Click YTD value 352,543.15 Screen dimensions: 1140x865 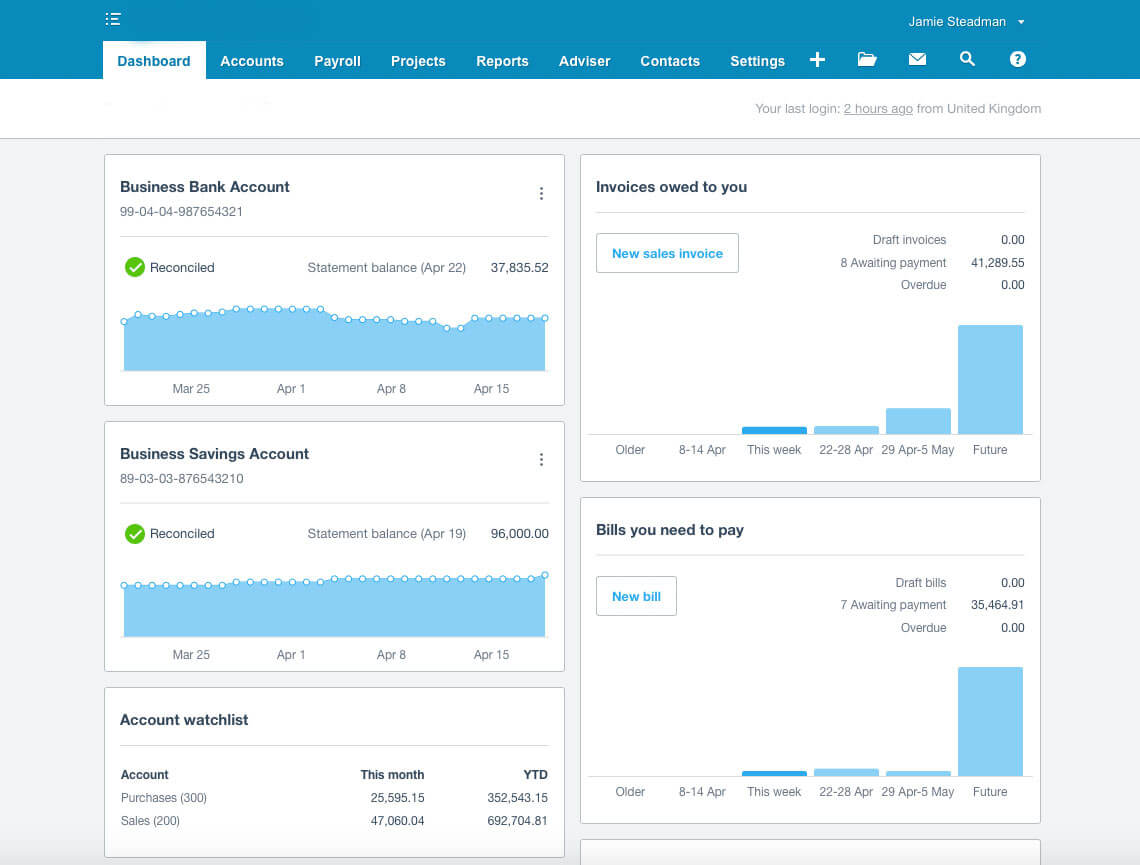click(517, 797)
